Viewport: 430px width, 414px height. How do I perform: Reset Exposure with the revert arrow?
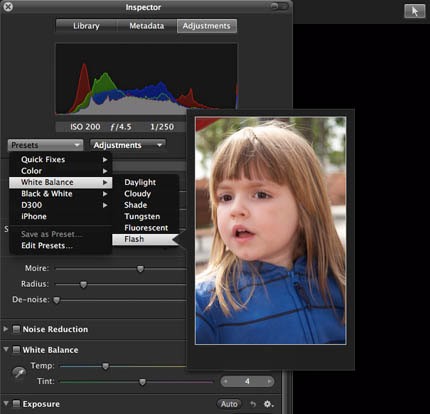(253, 404)
